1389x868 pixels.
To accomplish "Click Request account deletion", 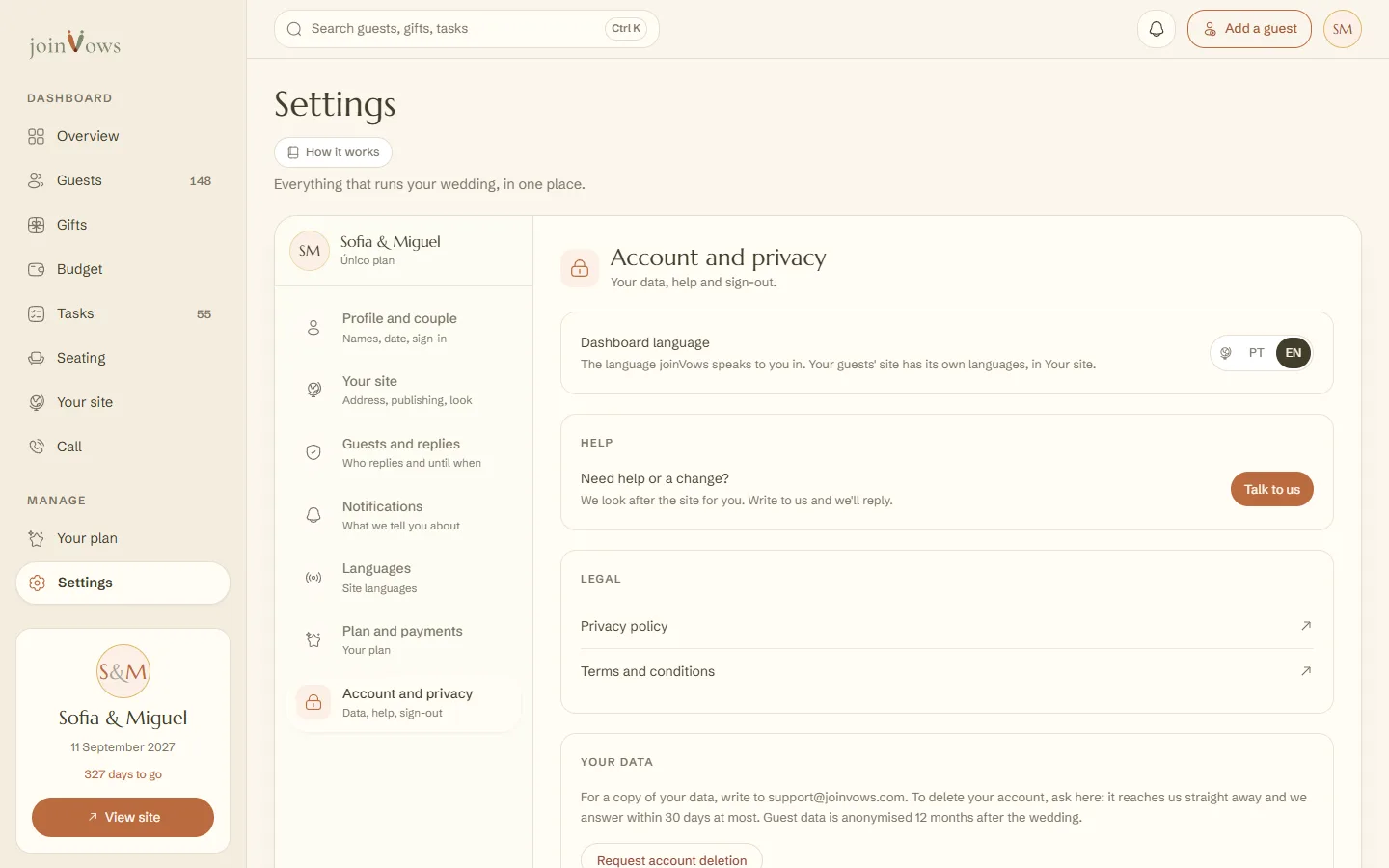I will point(671,857).
